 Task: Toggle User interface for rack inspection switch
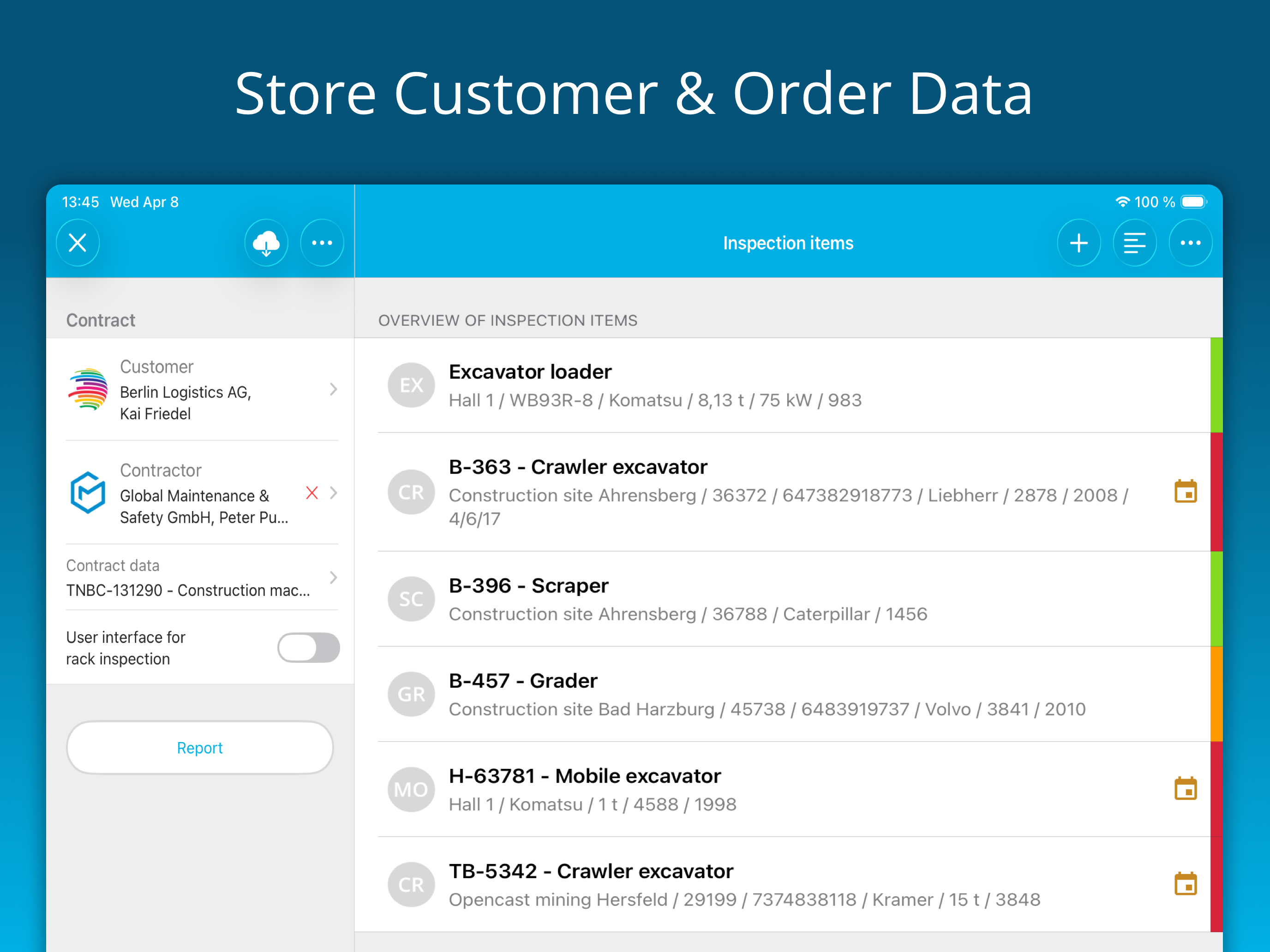point(309,648)
